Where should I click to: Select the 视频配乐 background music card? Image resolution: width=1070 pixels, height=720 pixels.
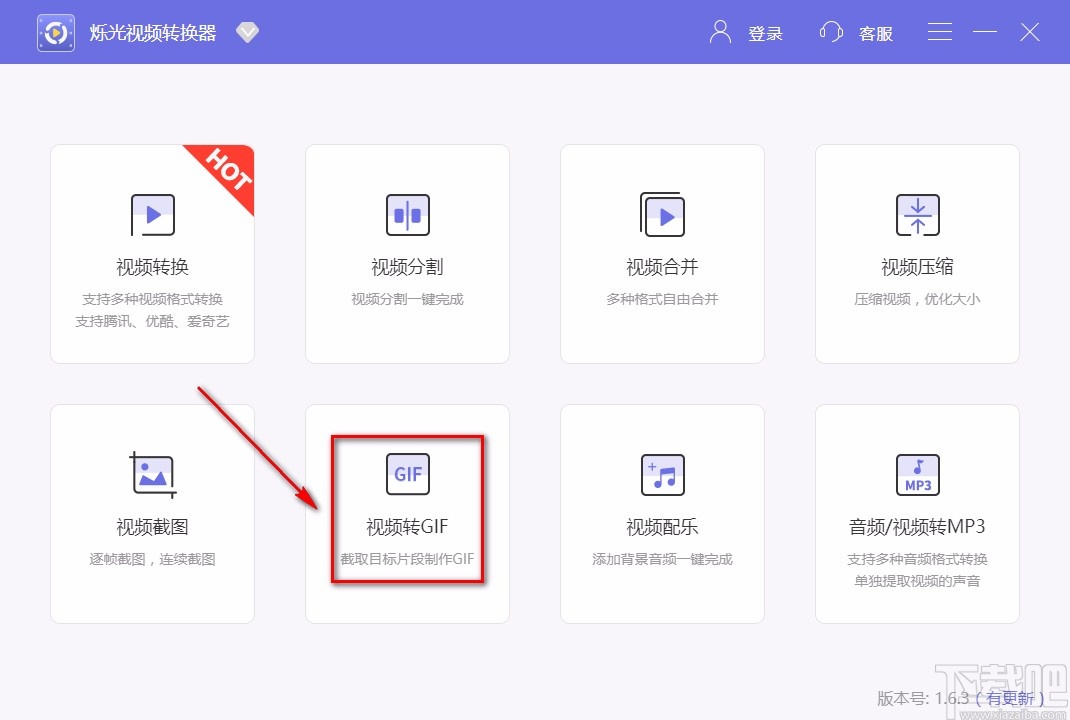(x=662, y=513)
